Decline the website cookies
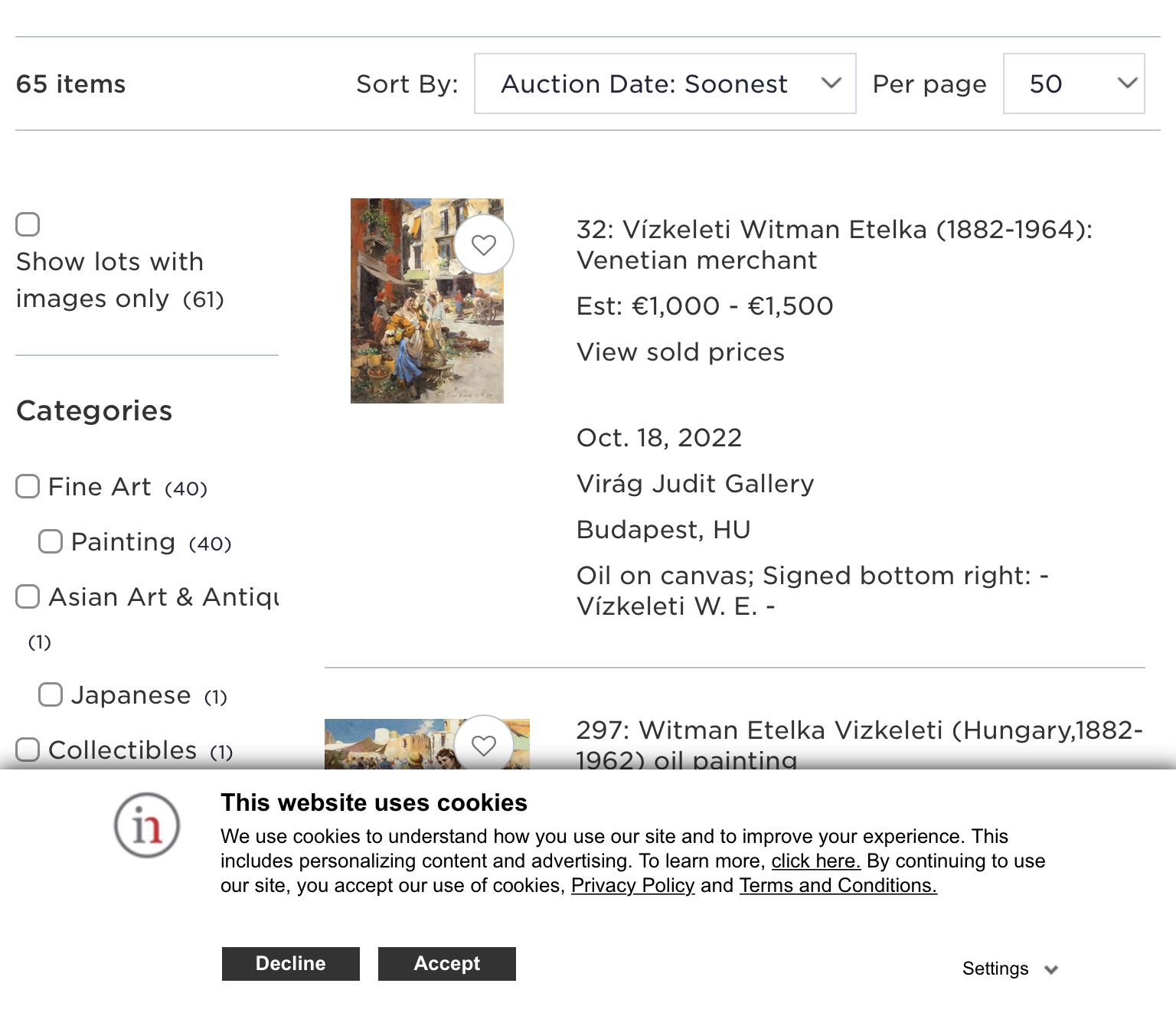1176x1016 pixels. coord(291,964)
